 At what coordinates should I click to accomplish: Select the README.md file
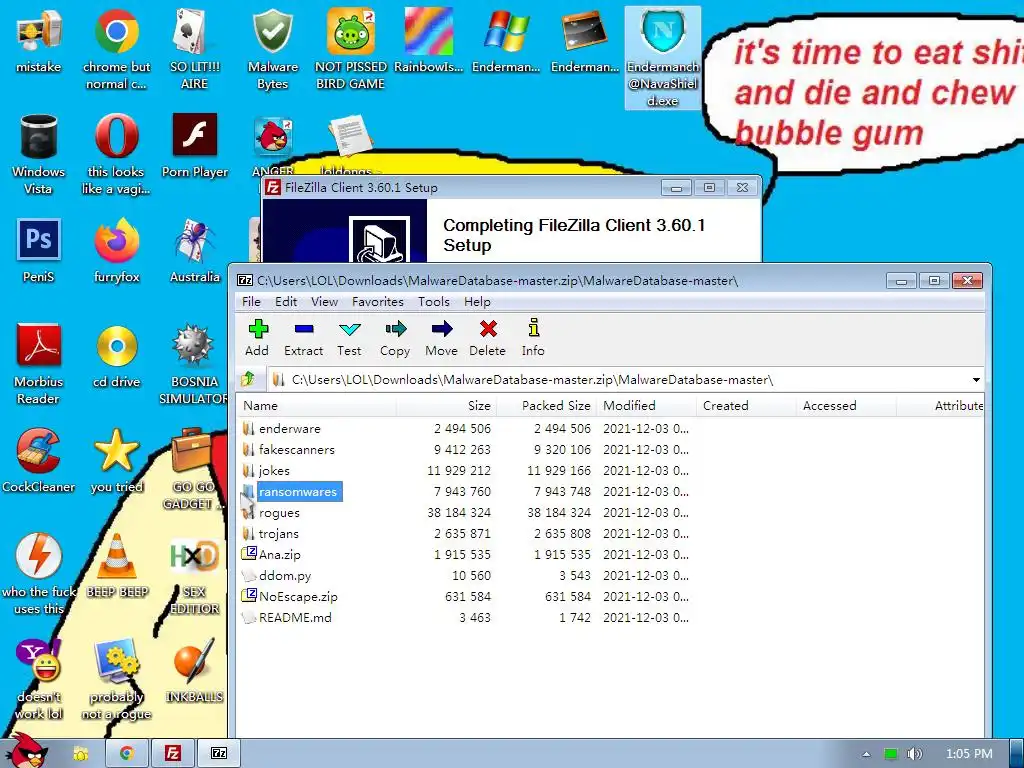pos(295,617)
